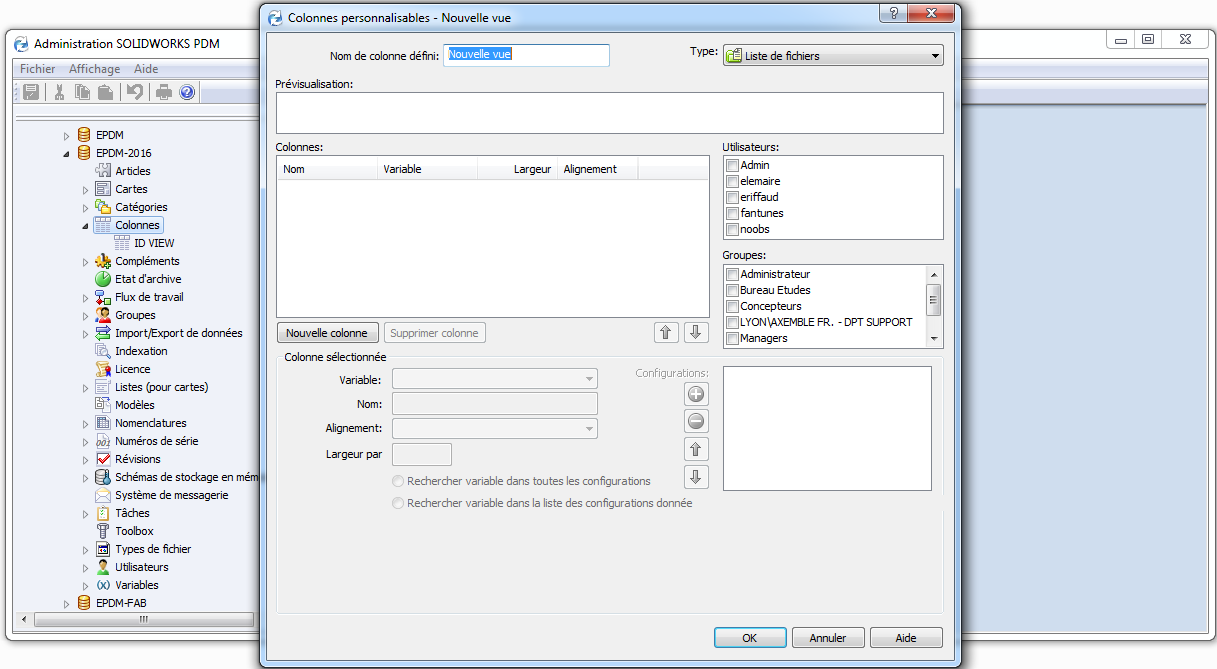
Task: Click the Groupes list vertical scrollbar
Action: click(x=934, y=306)
